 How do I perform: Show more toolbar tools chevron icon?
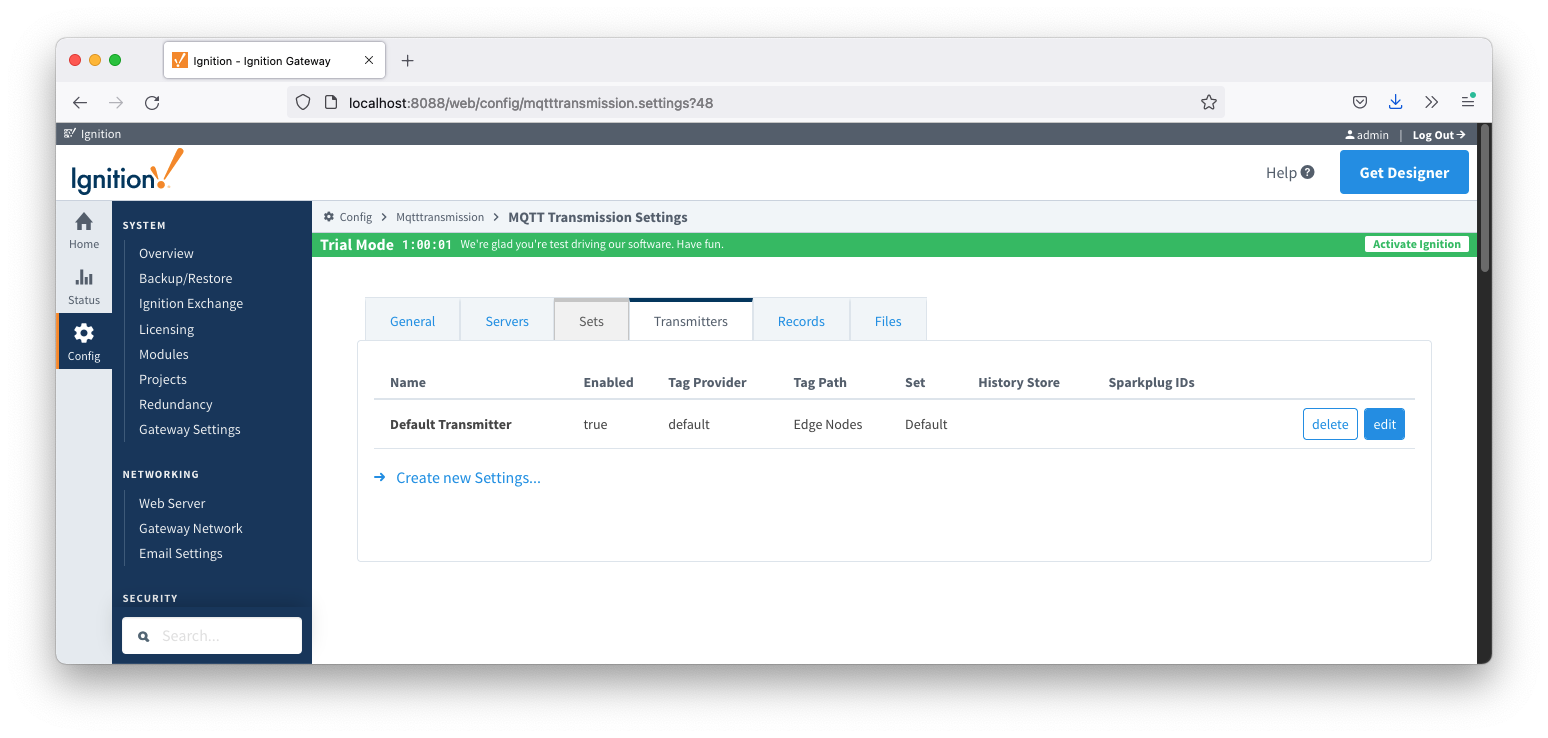[x=1431, y=102]
